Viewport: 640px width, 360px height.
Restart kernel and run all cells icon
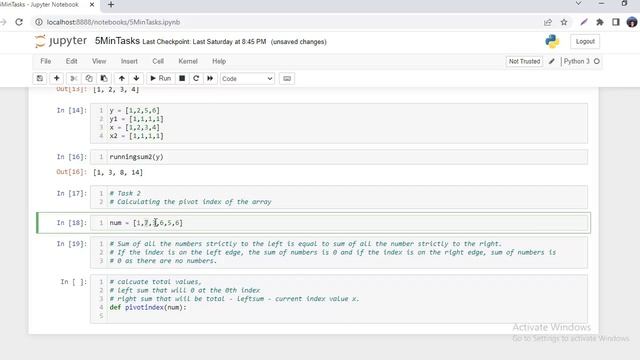pyautogui.click(x=210, y=78)
